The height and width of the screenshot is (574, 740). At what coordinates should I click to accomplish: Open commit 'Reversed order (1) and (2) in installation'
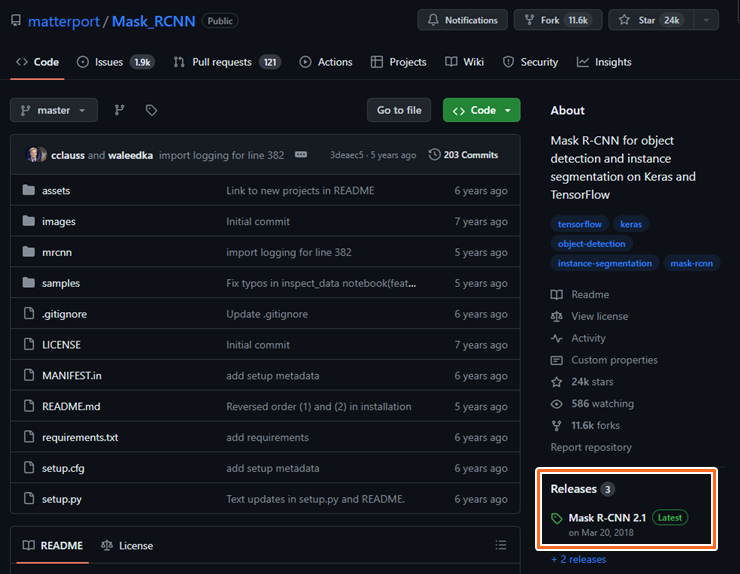click(319, 406)
